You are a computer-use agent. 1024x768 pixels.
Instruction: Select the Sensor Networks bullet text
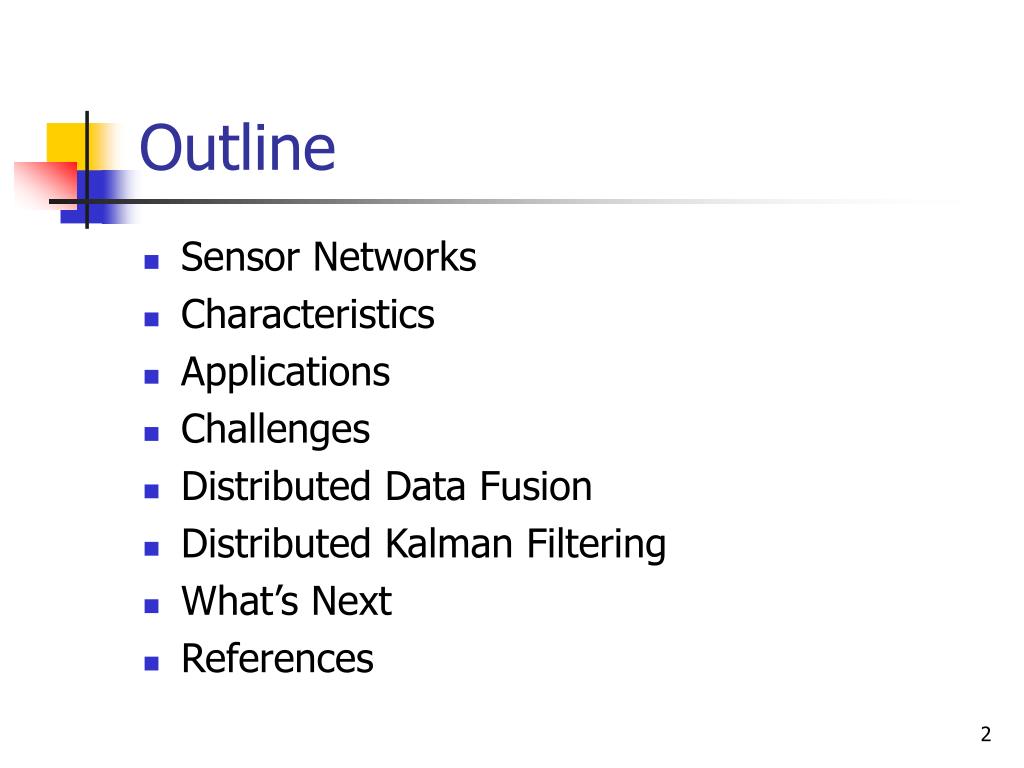click(328, 257)
